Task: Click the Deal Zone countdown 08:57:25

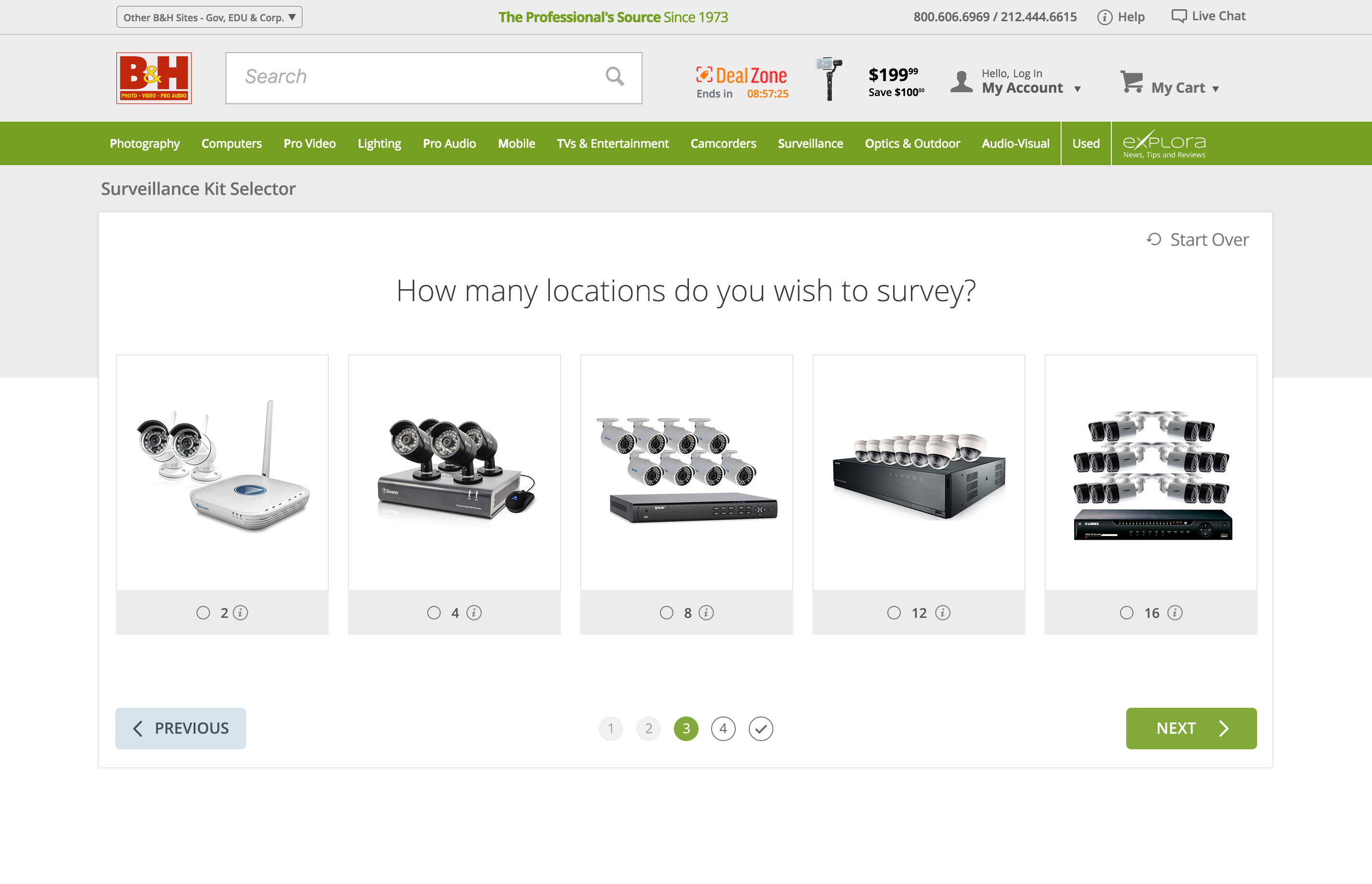Action: pos(768,94)
